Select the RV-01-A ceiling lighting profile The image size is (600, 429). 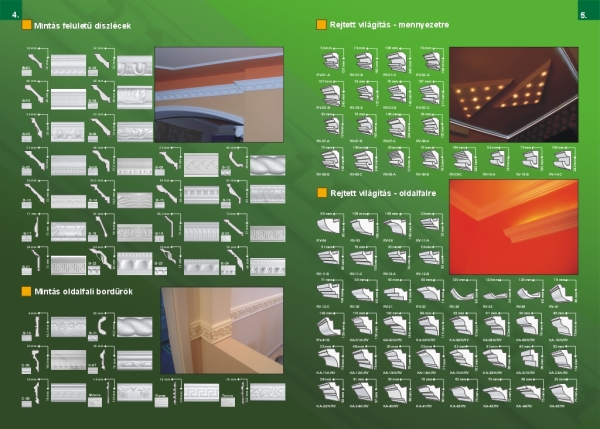tap(331, 61)
